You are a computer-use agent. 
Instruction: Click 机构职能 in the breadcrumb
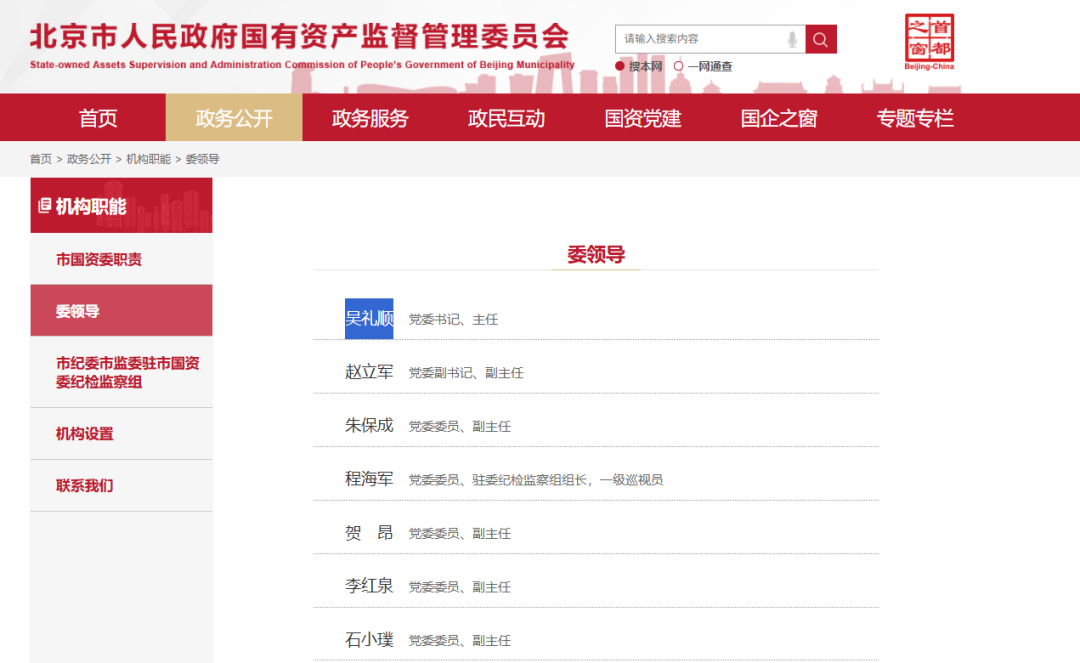coord(148,159)
